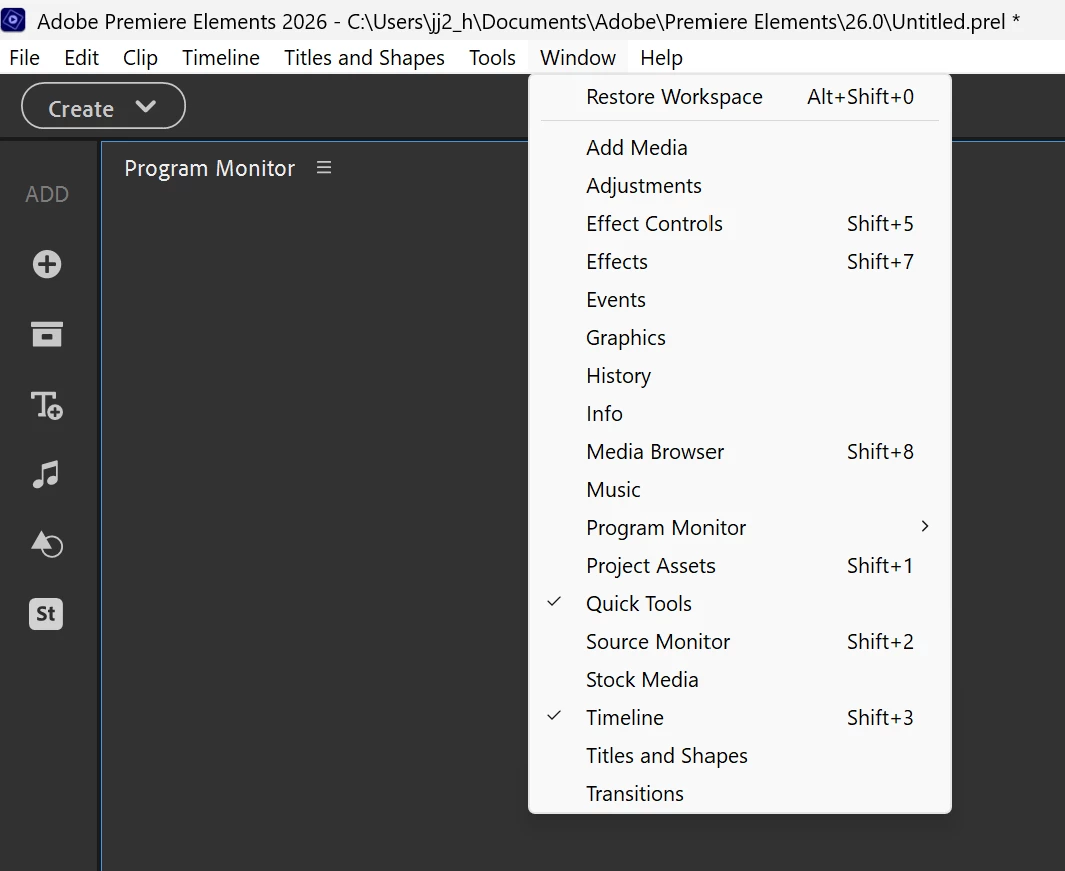Select Project Assets menu entry
Image resolution: width=1065 pixels, height=871 pixels.
[x=740, y=565]
